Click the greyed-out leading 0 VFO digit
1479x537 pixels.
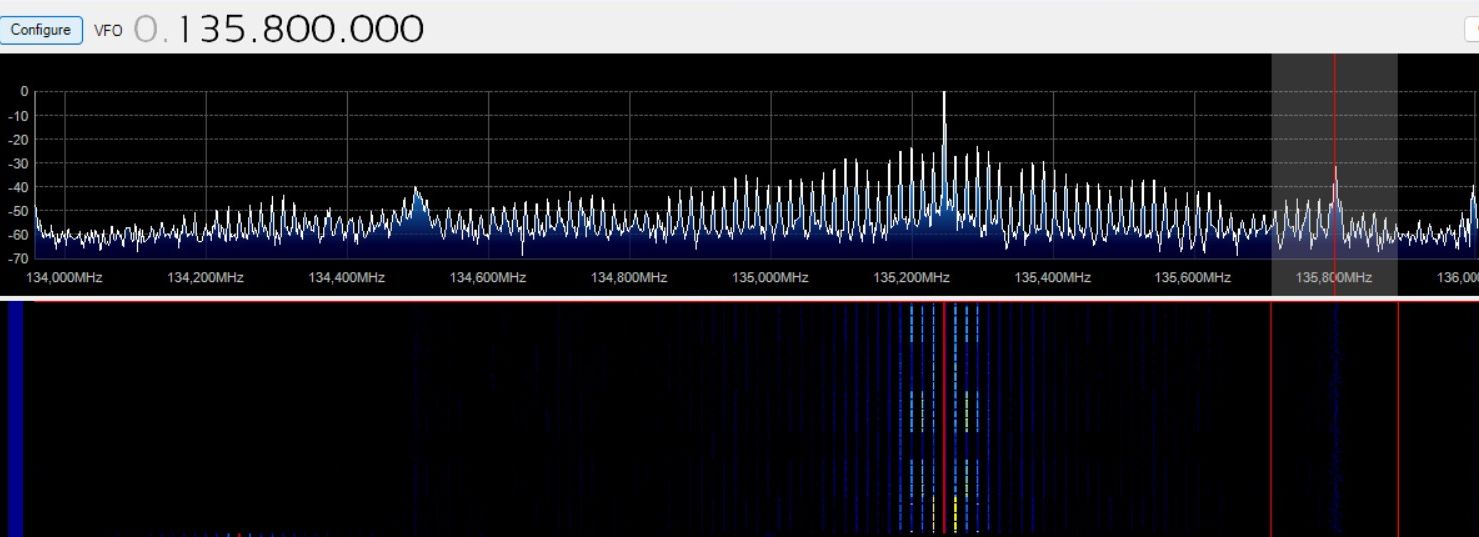click(146, 29)
